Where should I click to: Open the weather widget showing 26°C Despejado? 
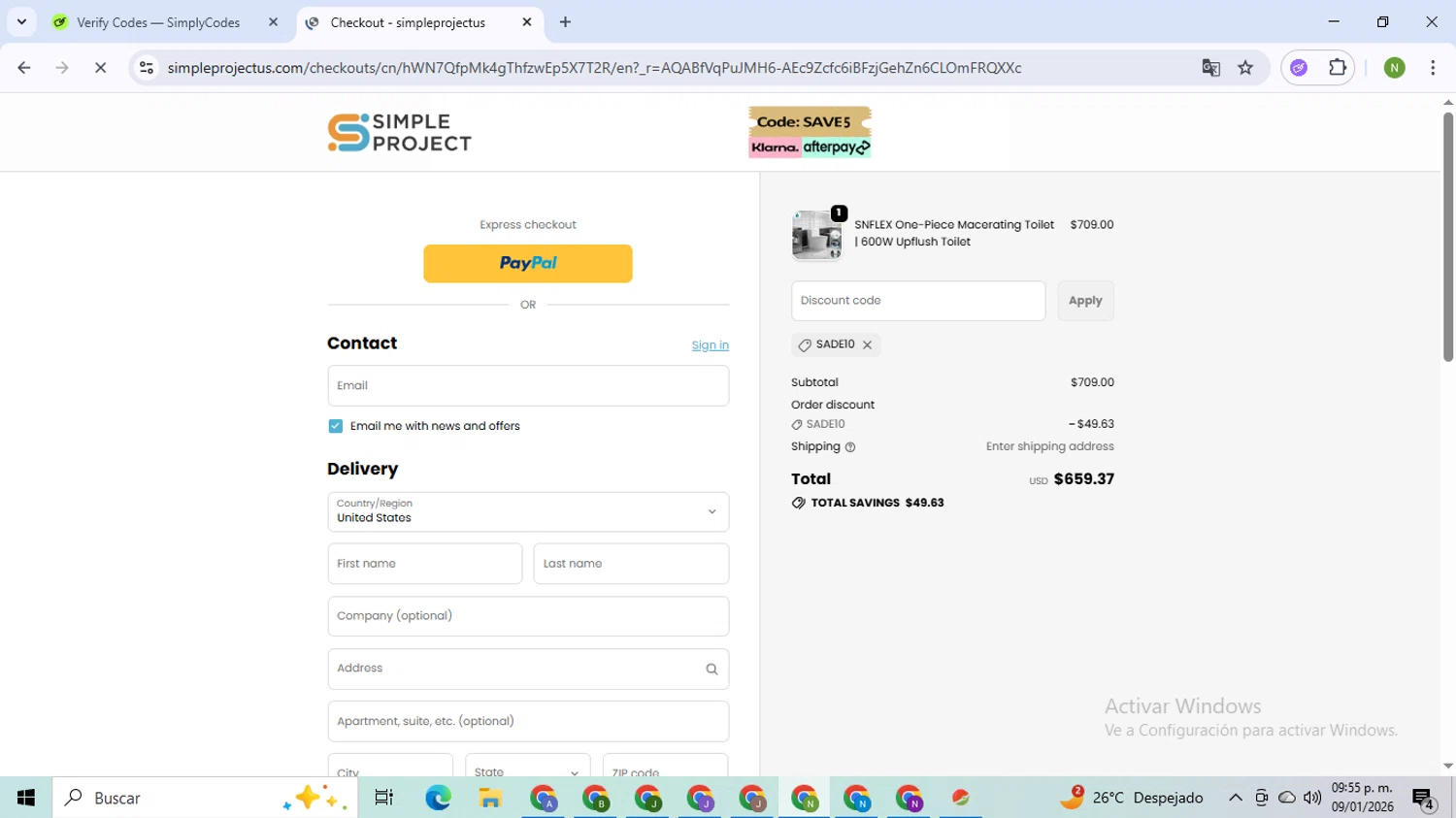click(x=1132, y=798)
